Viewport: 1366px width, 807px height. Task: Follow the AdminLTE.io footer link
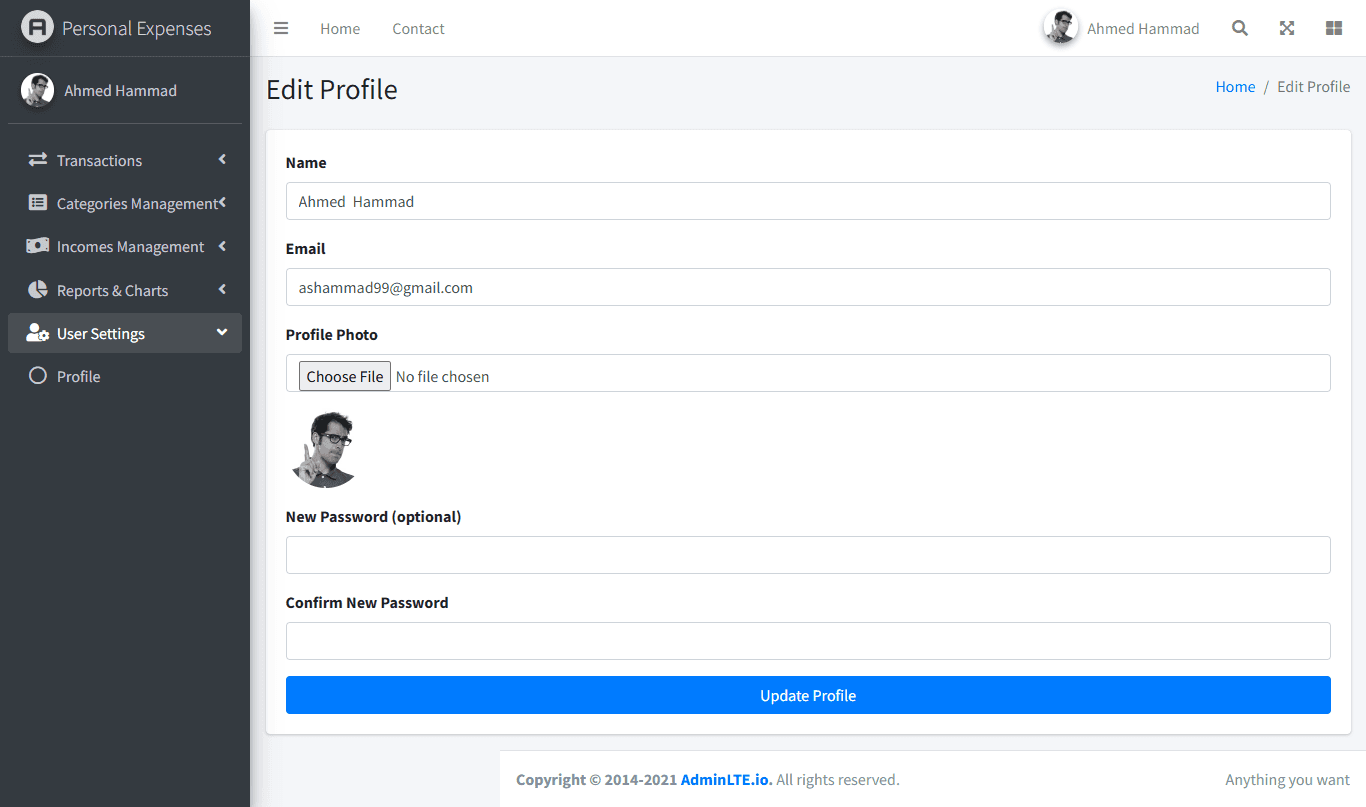(726, 779)
